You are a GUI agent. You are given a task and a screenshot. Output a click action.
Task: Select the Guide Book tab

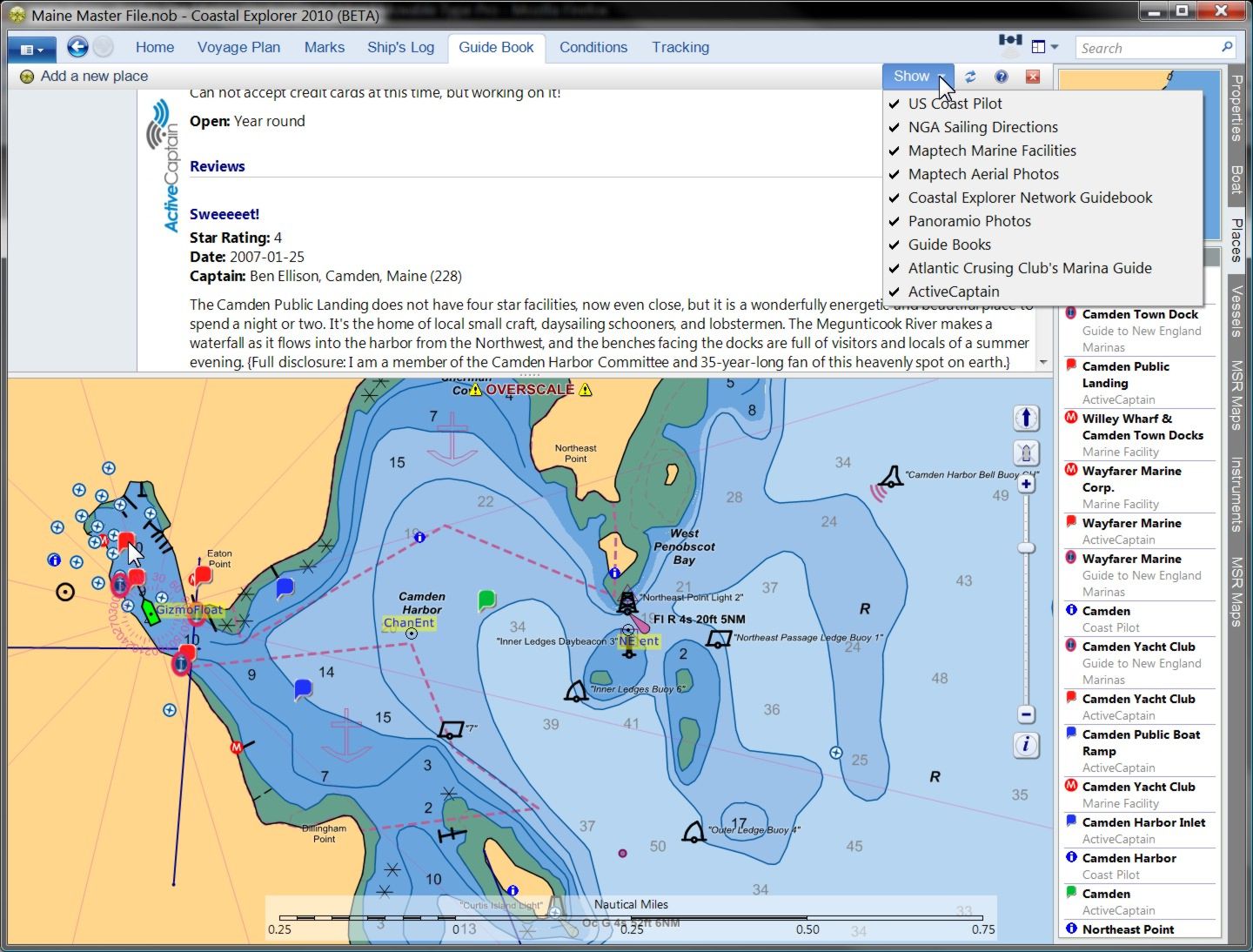496,48
